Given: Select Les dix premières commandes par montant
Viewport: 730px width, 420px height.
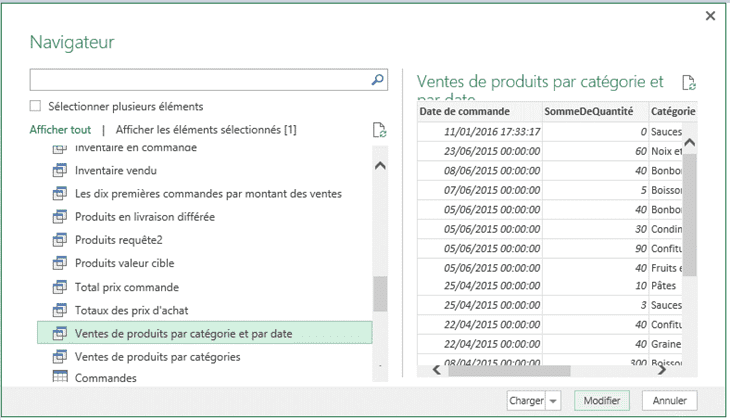Looking at the screenshot, I should pyautogui.click(x=208, y=194).
